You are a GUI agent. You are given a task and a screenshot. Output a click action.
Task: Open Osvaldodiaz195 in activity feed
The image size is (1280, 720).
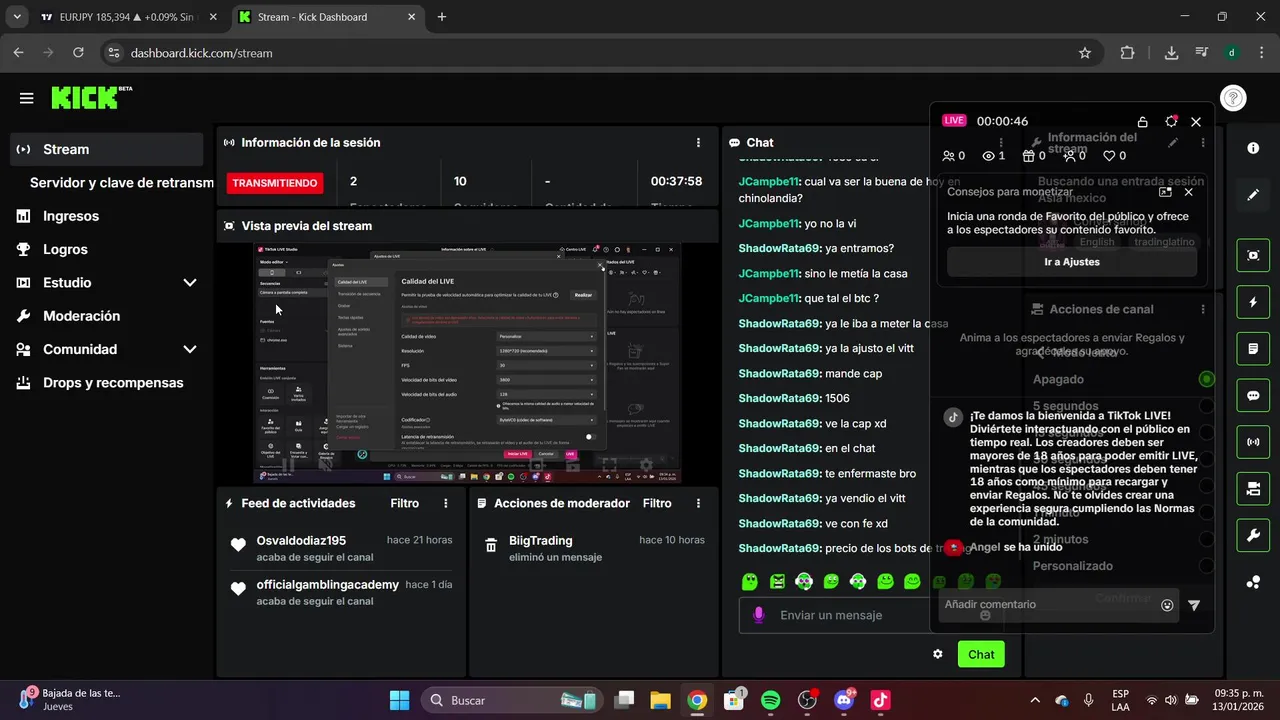(x=340, y=548)
